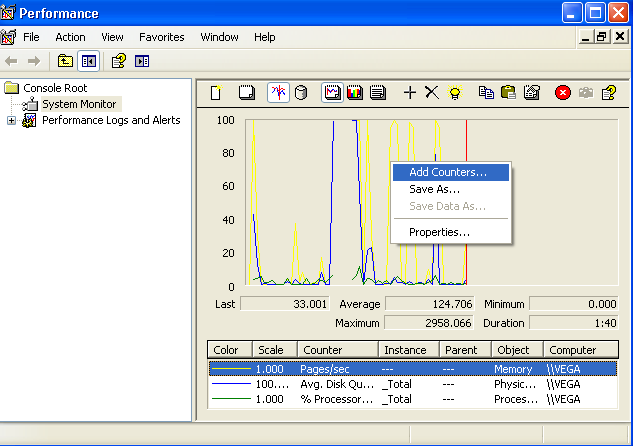Screen dimensions: 633x446
Task: Click the Last value field 33.001
Action: (285, 304)
